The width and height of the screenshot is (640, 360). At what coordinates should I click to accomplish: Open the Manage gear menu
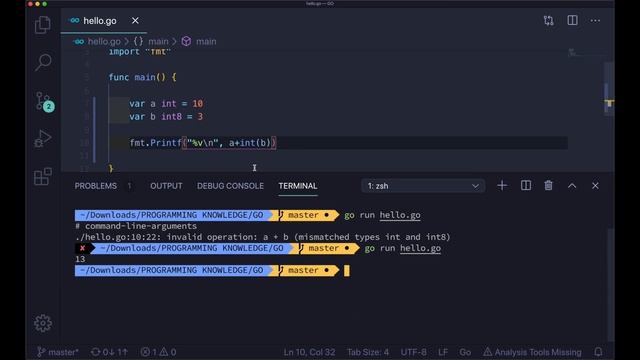43,323
